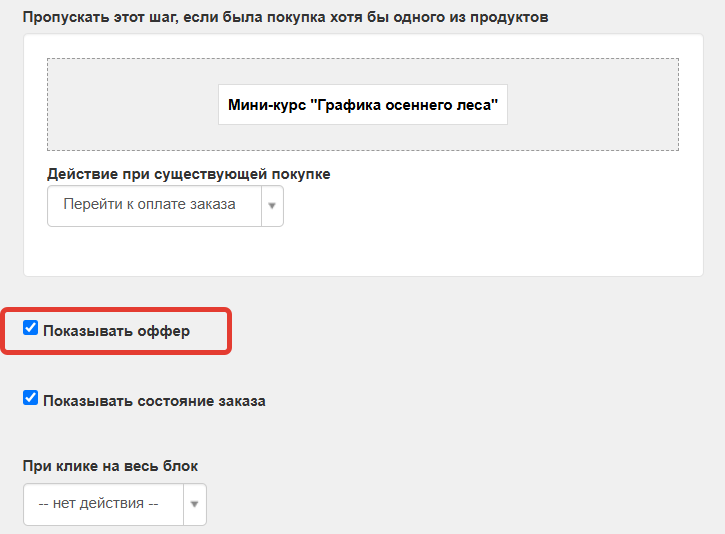Open "Перейти к оплате заказа" dropdown

tap(166, 206)
